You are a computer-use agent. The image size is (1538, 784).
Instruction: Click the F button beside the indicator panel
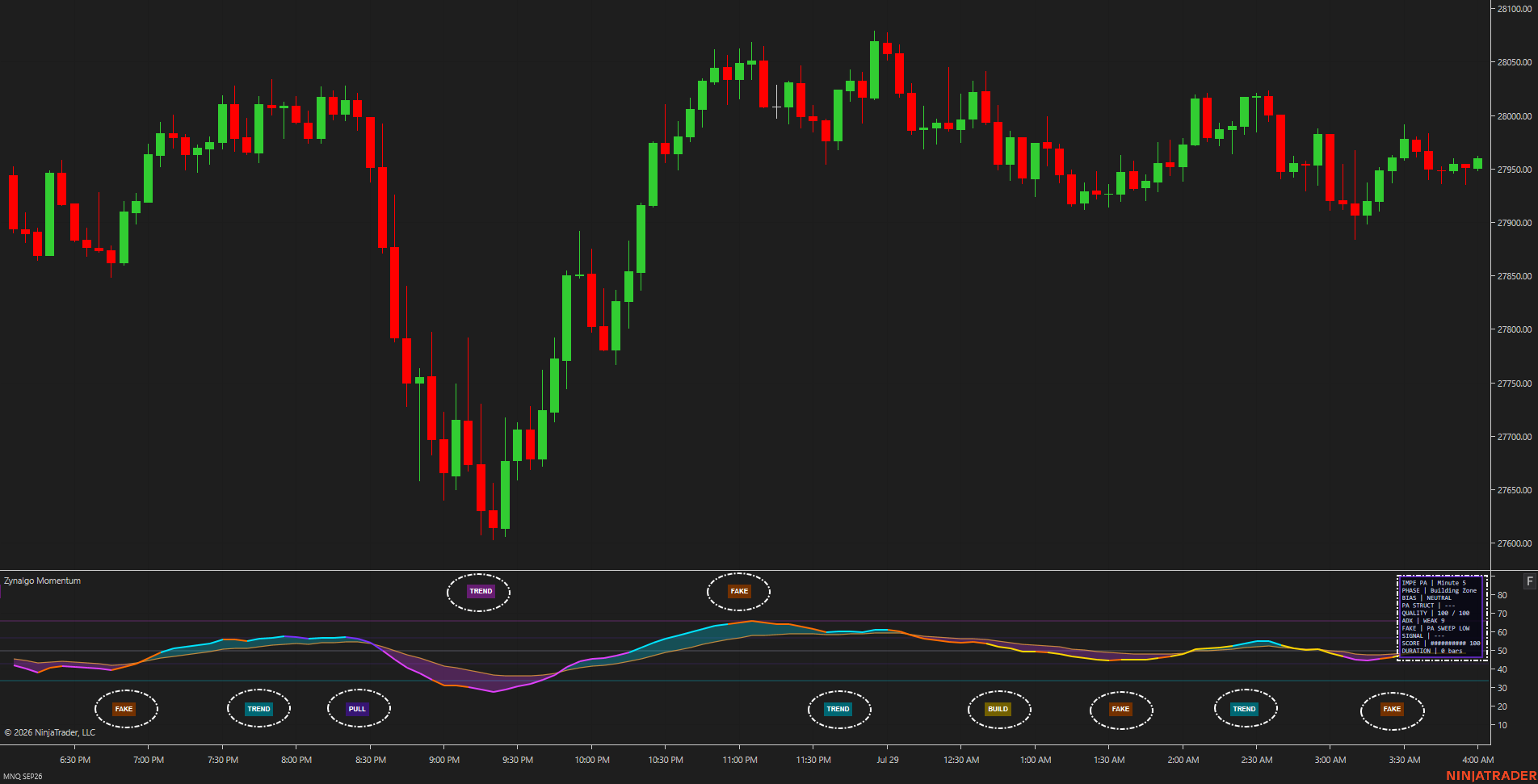click(x=1529, y=581)
